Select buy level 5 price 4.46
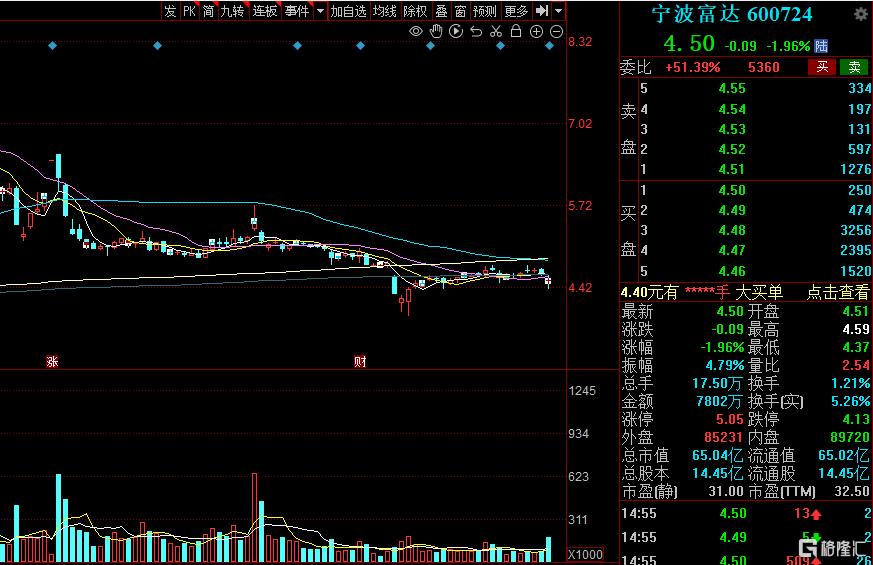873x565 pixels. pyautogui.click(x=732, y=271)
